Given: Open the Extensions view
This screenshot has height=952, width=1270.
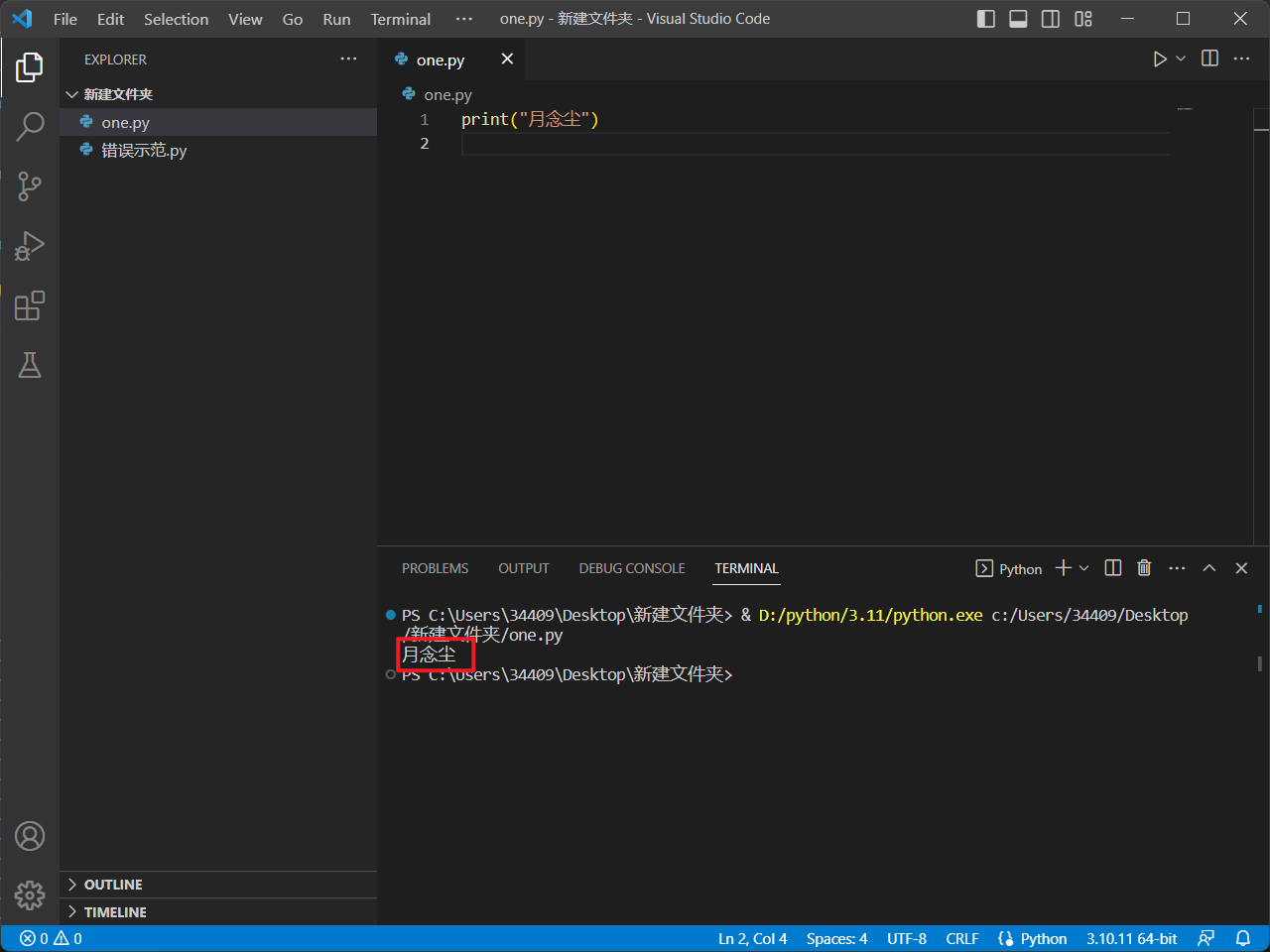Looking at the screenshot, I should pyautogui.click(x=30, y=305).
